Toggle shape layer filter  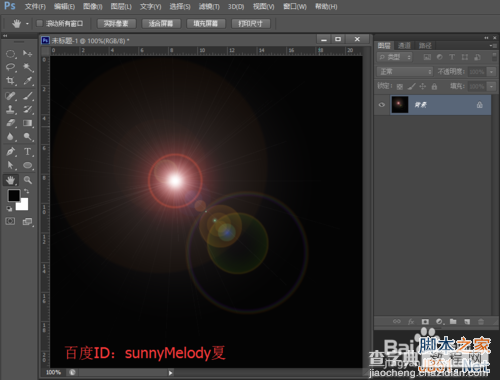[465, 57]
